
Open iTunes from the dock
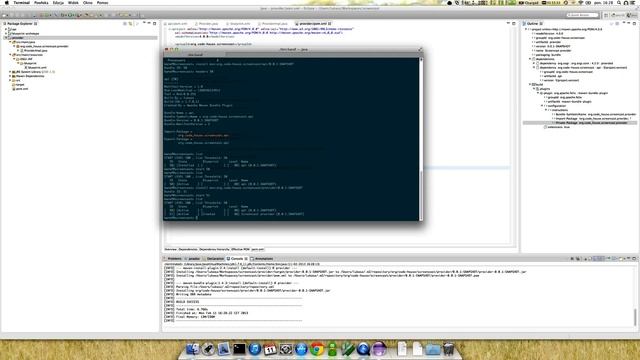pos(255,349)
